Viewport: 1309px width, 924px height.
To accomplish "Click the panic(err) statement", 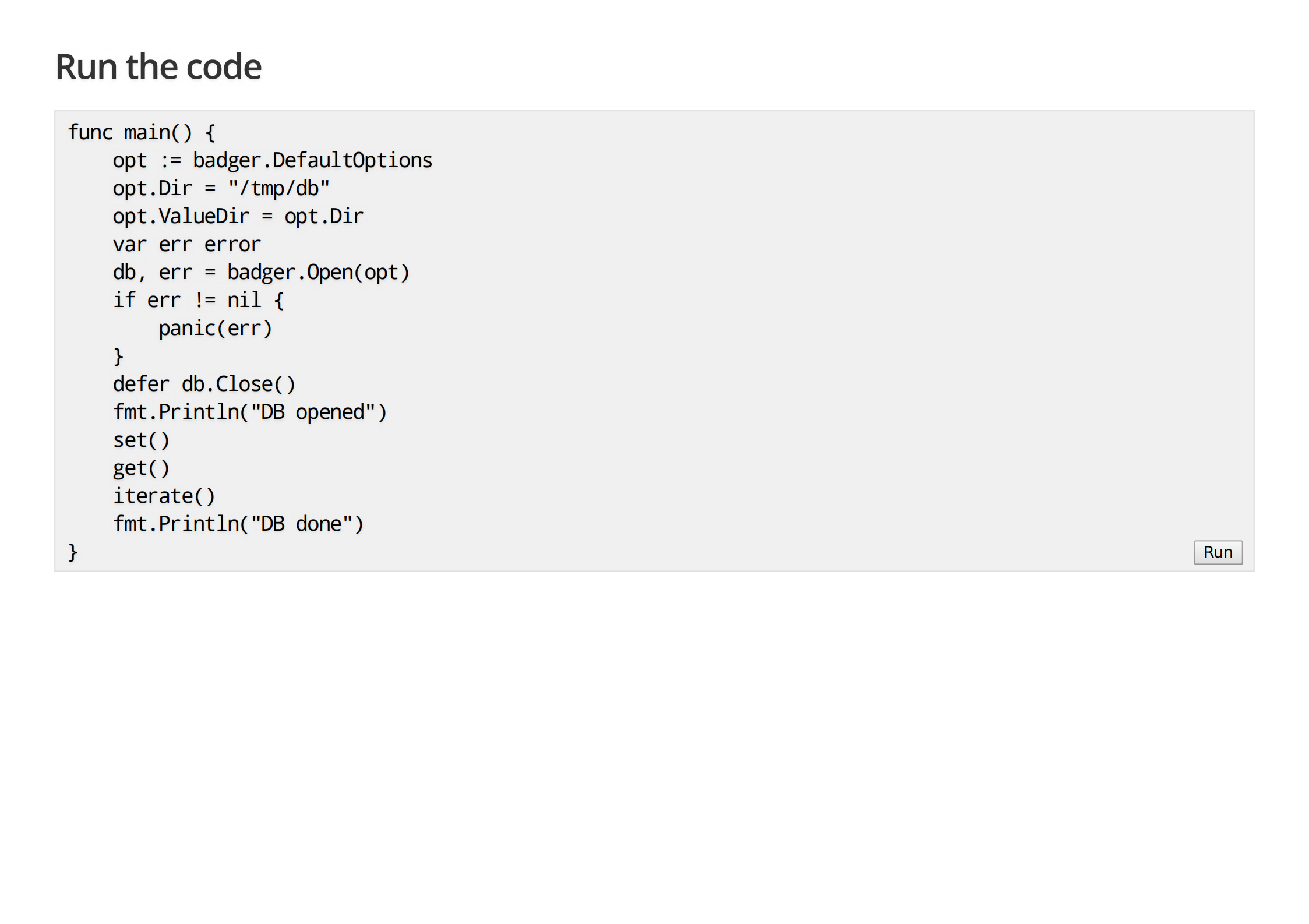I will (215, 327).
